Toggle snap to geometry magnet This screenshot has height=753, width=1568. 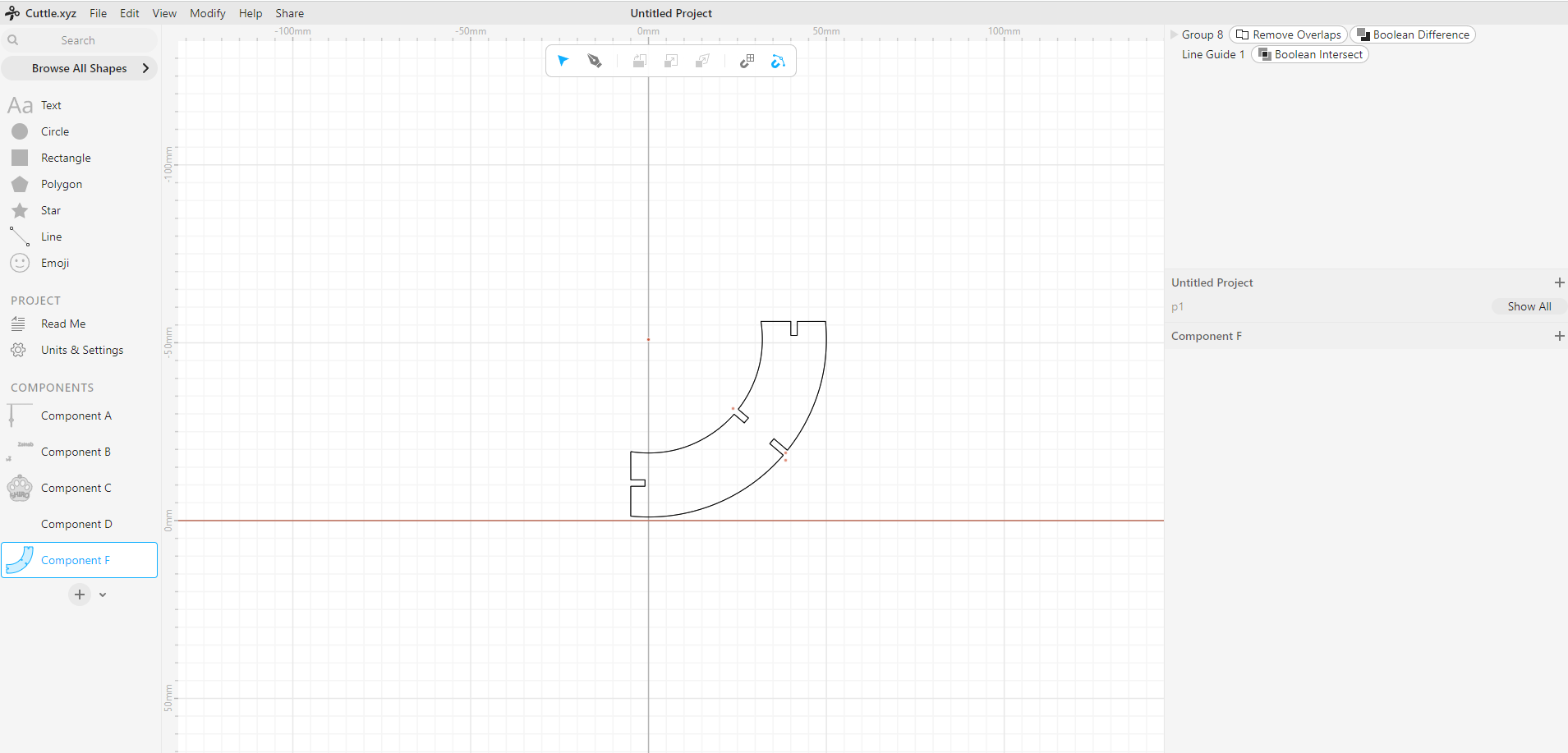[x=778, y=61]
